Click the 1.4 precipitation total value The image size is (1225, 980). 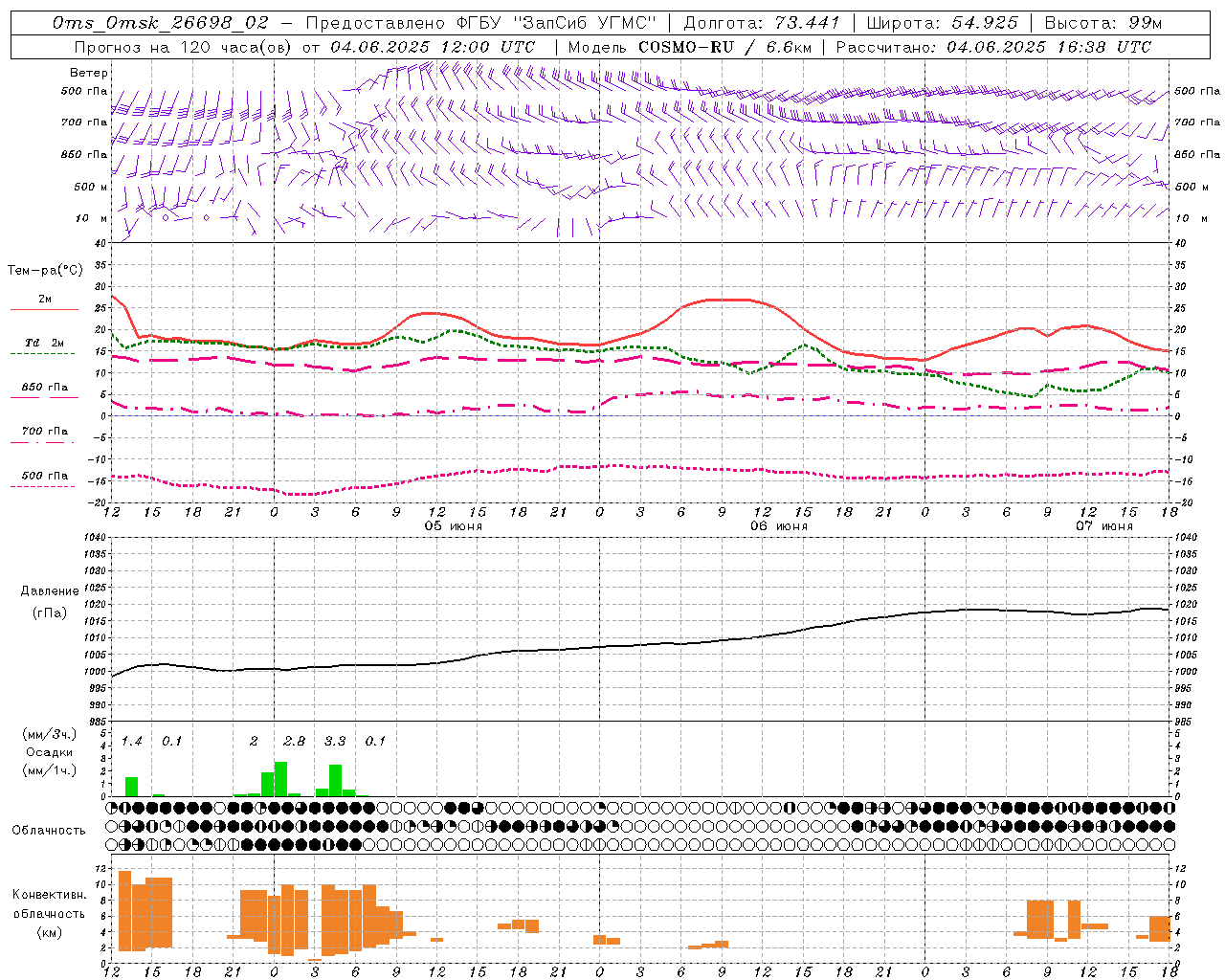pos(131,742)
